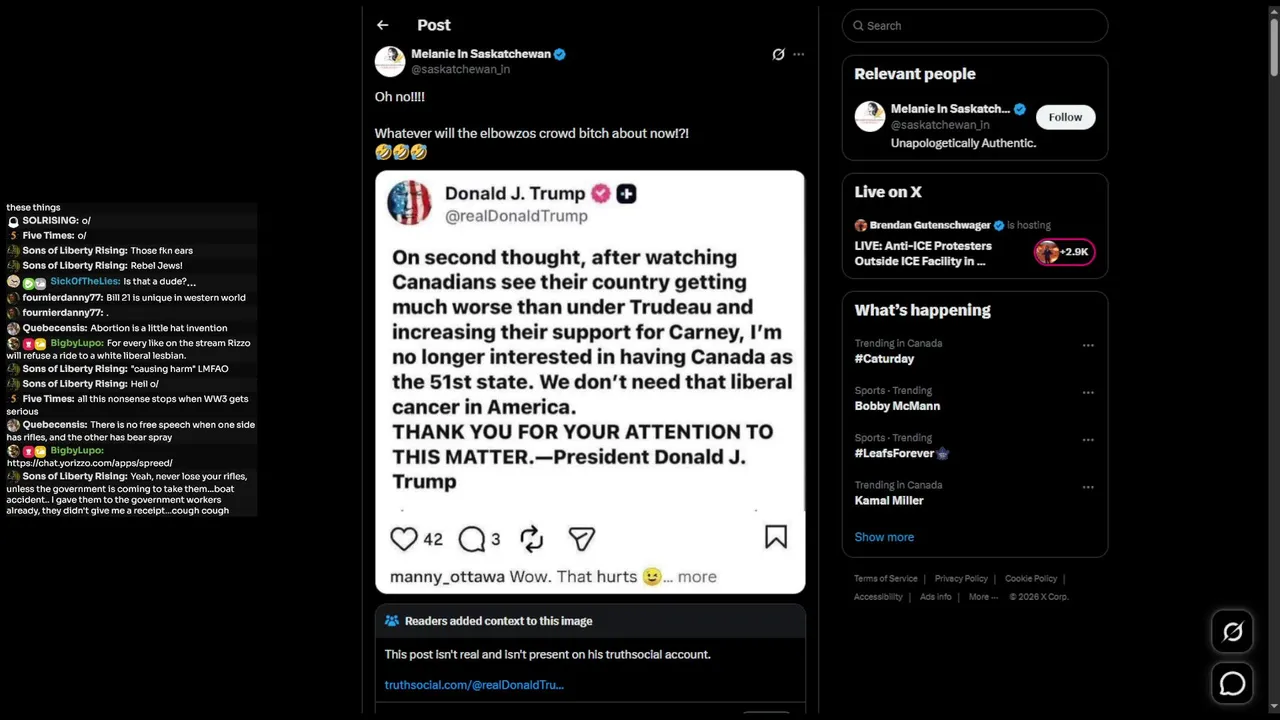Image resolution: width=1280 pixels, height=720 pixels.
Task: Click the comment bubble icon in the image
Action: (471, 539)
